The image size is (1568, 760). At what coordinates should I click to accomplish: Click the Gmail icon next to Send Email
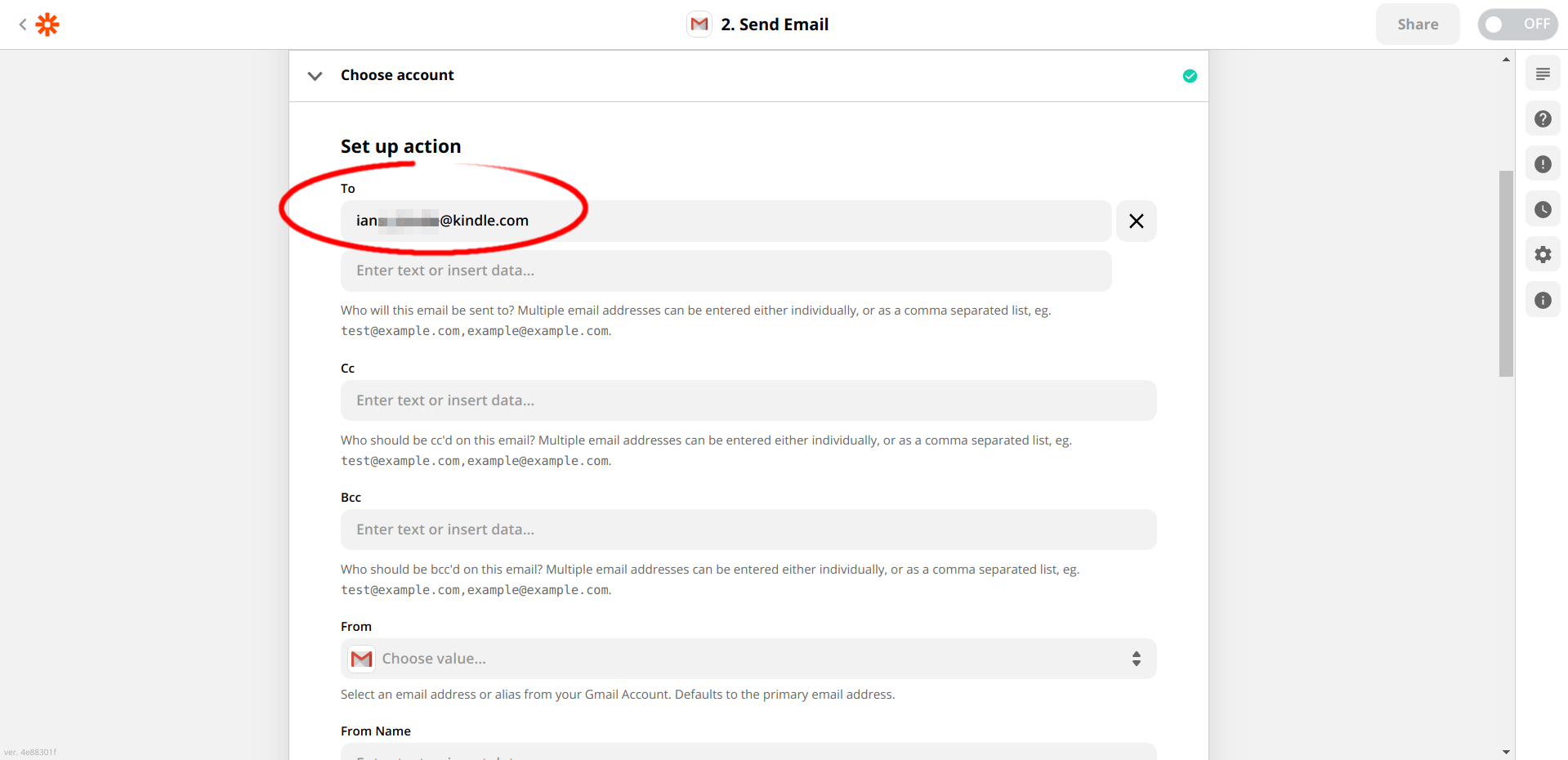coord(699,24)
